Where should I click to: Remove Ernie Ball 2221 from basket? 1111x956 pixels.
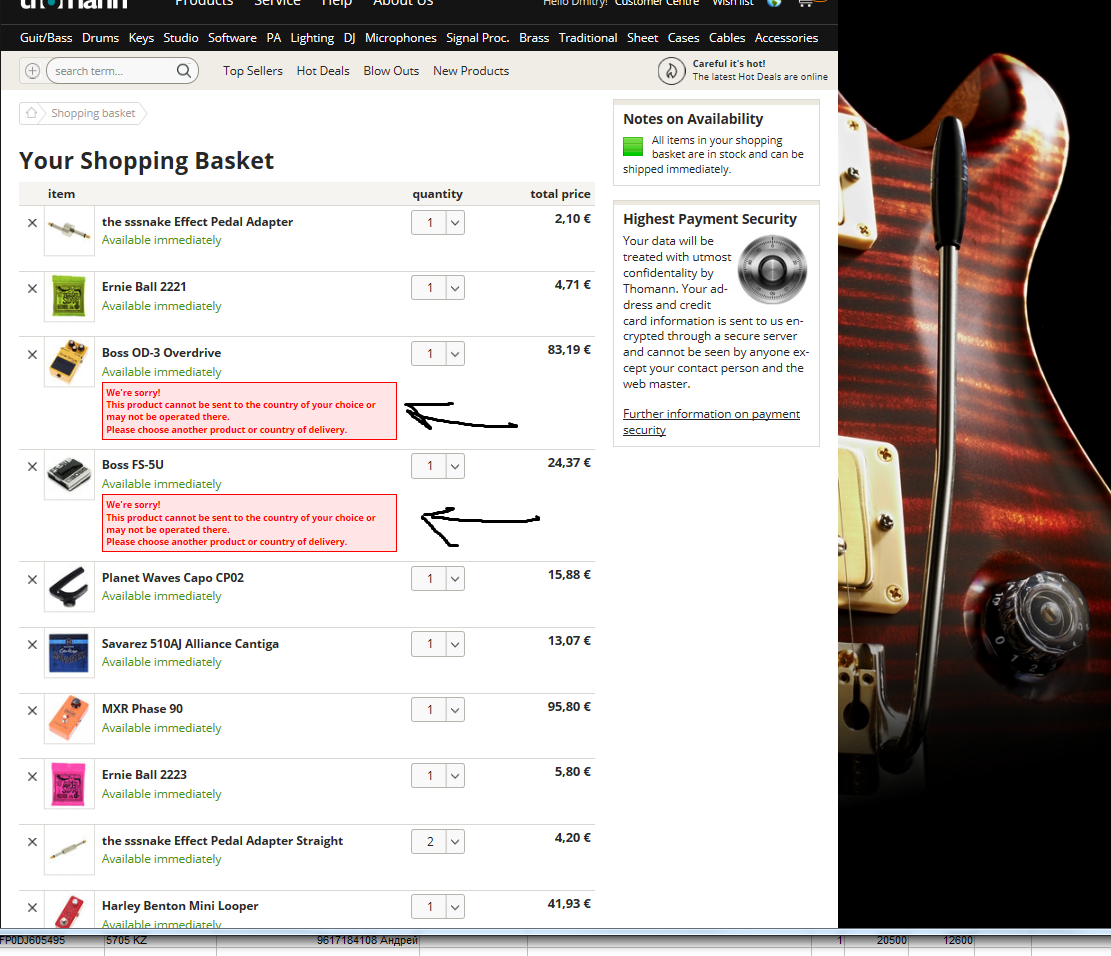pos(32,288)
